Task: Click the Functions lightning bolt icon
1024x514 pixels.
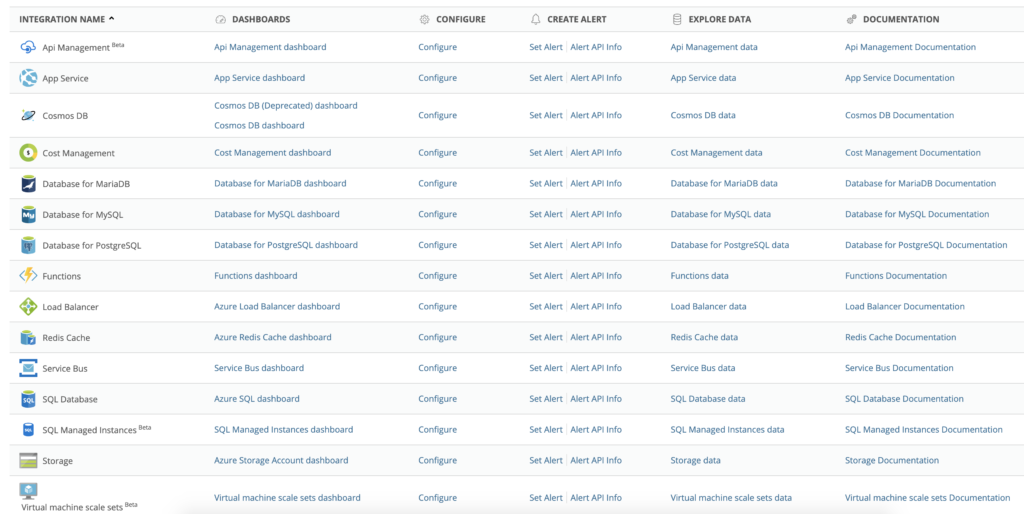Action: [x=28, y=276]
